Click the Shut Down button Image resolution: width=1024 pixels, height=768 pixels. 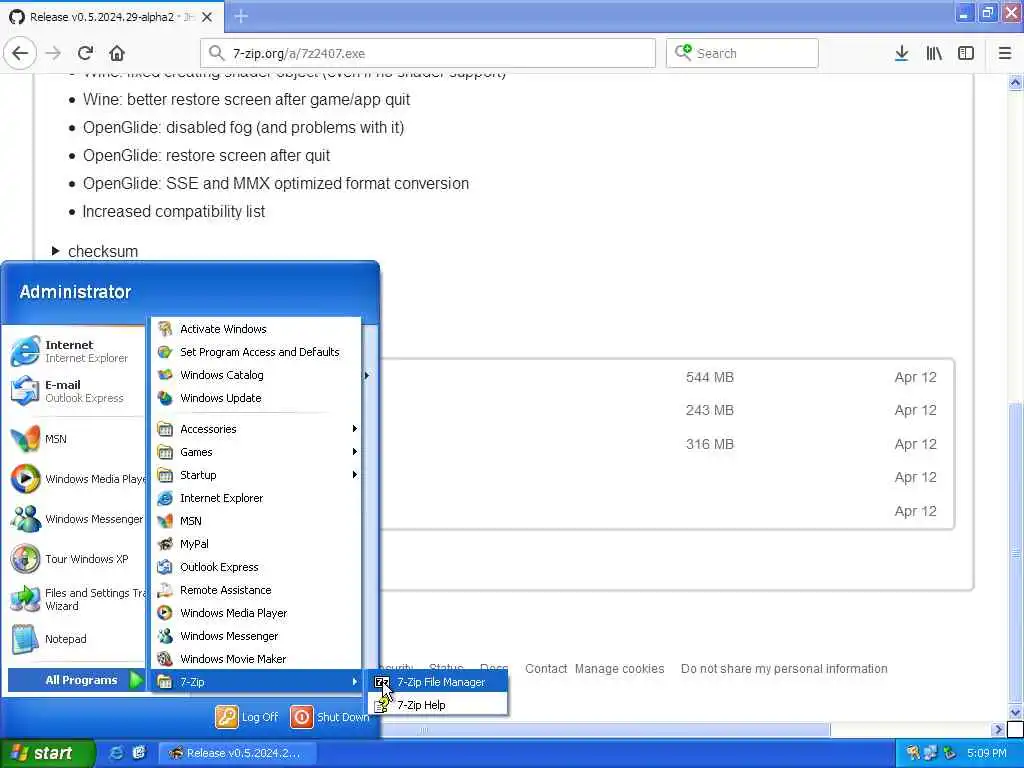pos(329,717)
